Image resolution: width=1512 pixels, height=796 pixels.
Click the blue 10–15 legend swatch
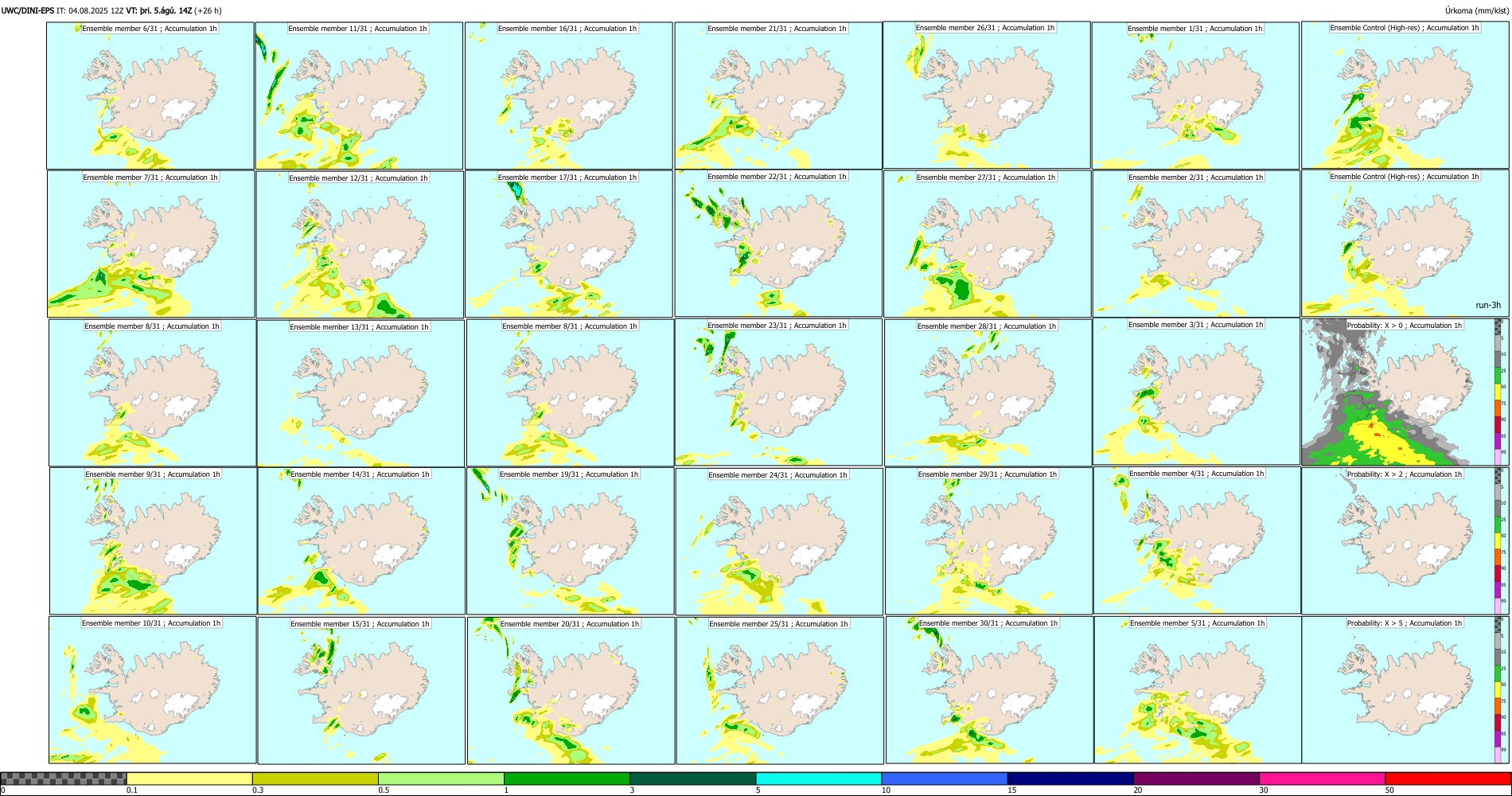click(x=945, y=778)
